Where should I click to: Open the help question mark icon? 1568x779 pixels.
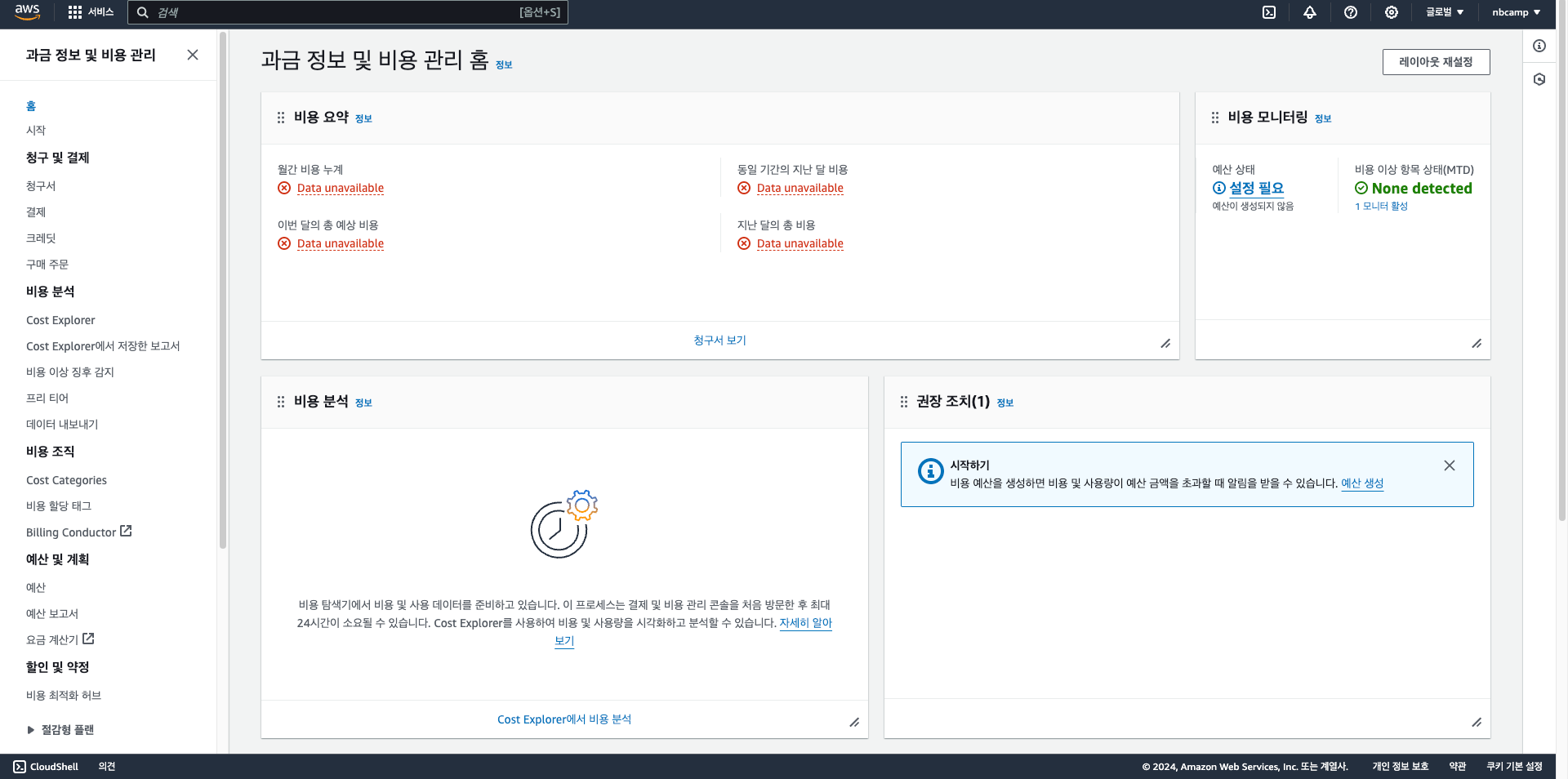click(1351, 12)
